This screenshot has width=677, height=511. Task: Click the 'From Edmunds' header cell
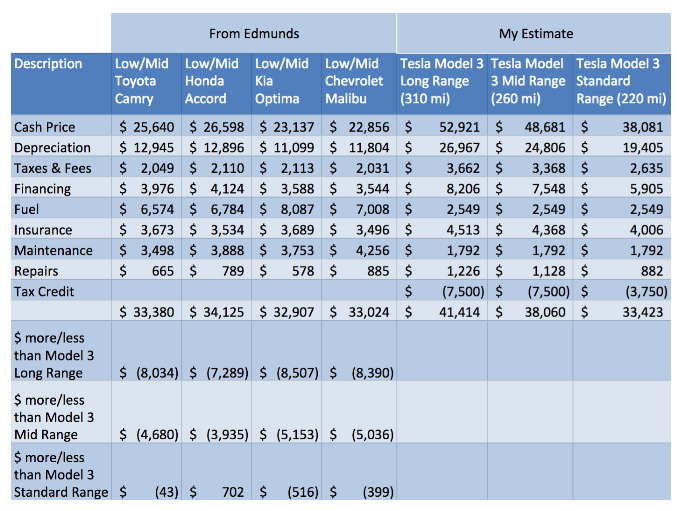253,34
